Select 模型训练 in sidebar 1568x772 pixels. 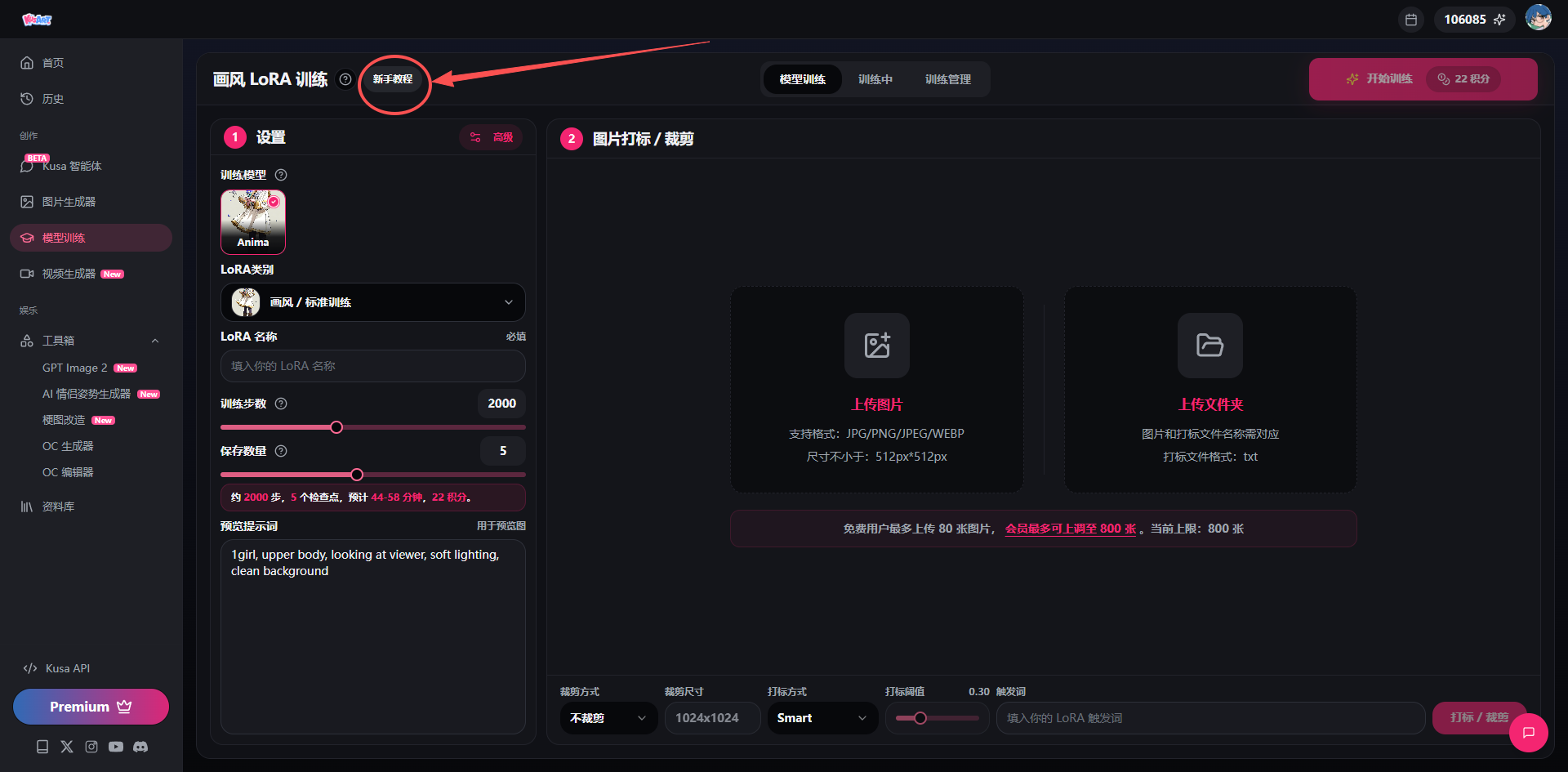[91, 238]
